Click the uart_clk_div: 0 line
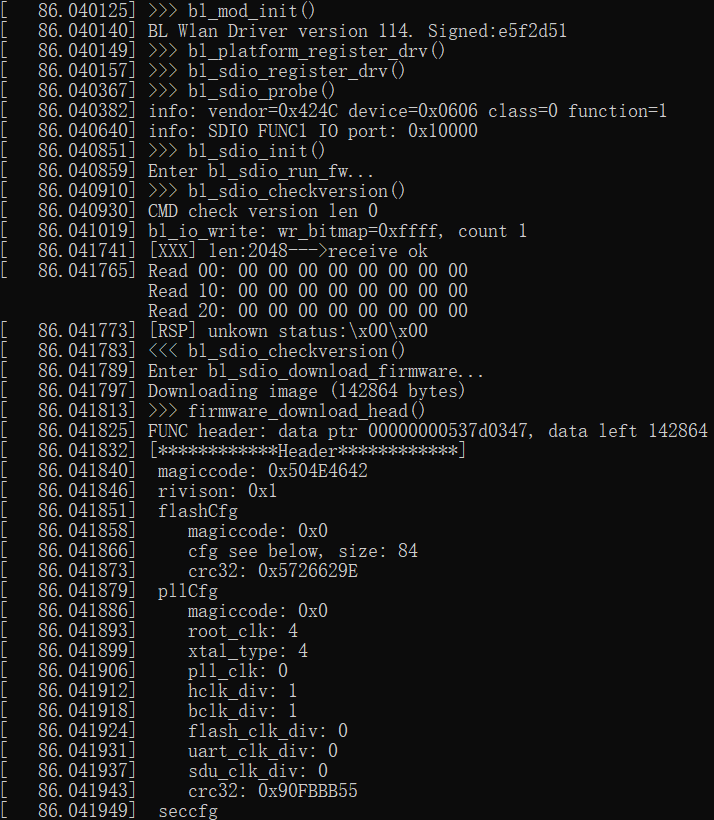Image resolution: width=714 pixels, height=820 pixels. tap(262, 751)
